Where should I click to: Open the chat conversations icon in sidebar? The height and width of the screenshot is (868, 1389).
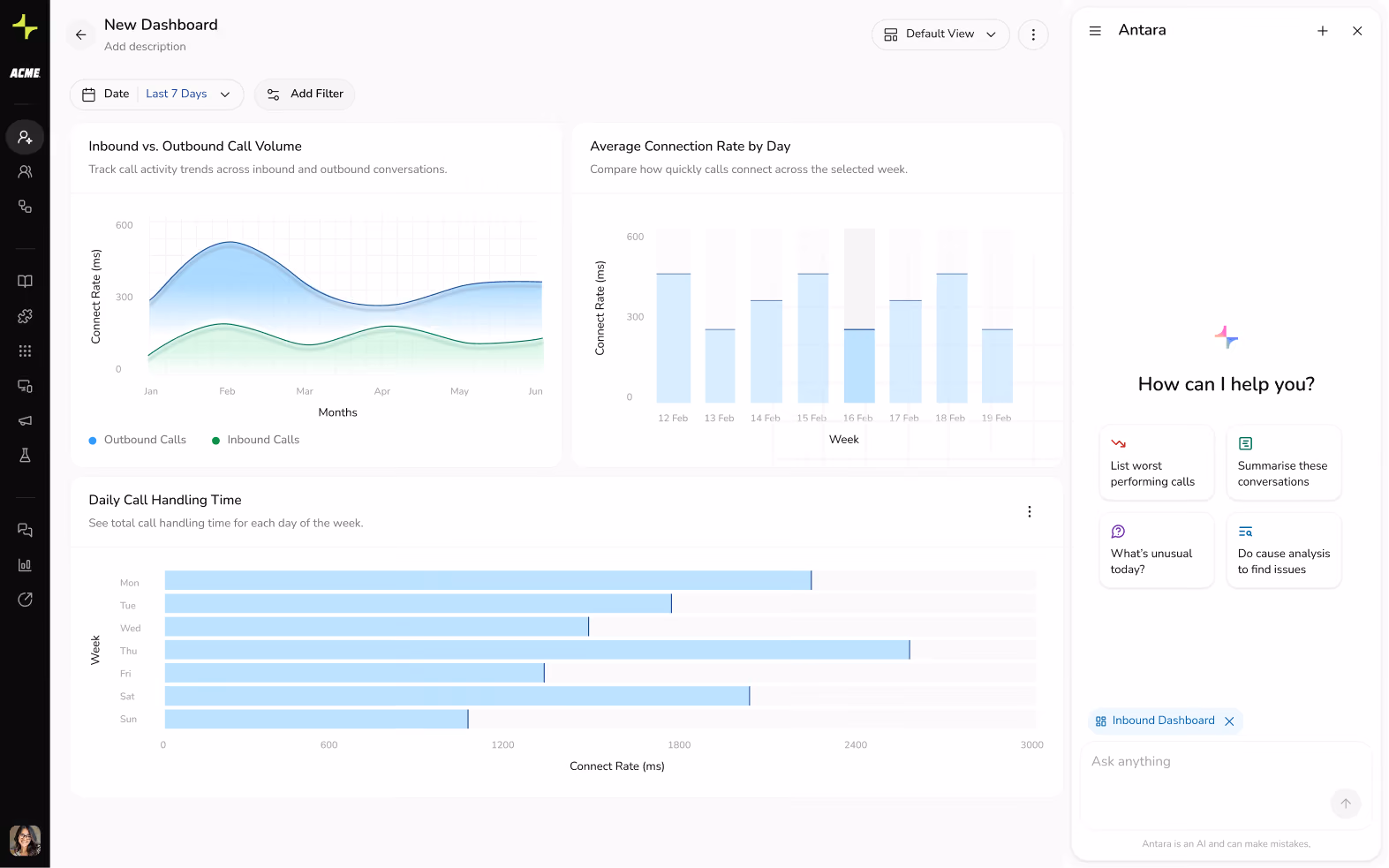(x=25, y=530)
